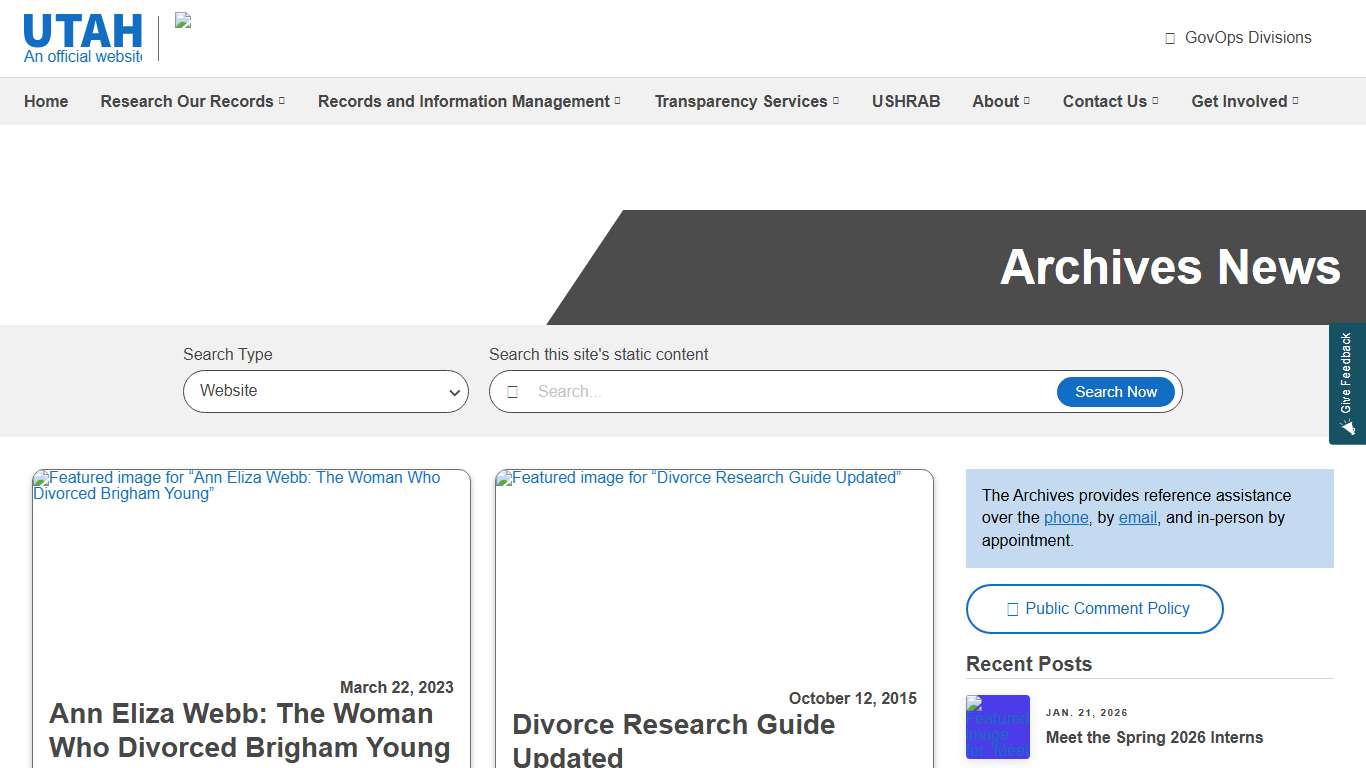Open the USHRAB page

click(906, 101)
